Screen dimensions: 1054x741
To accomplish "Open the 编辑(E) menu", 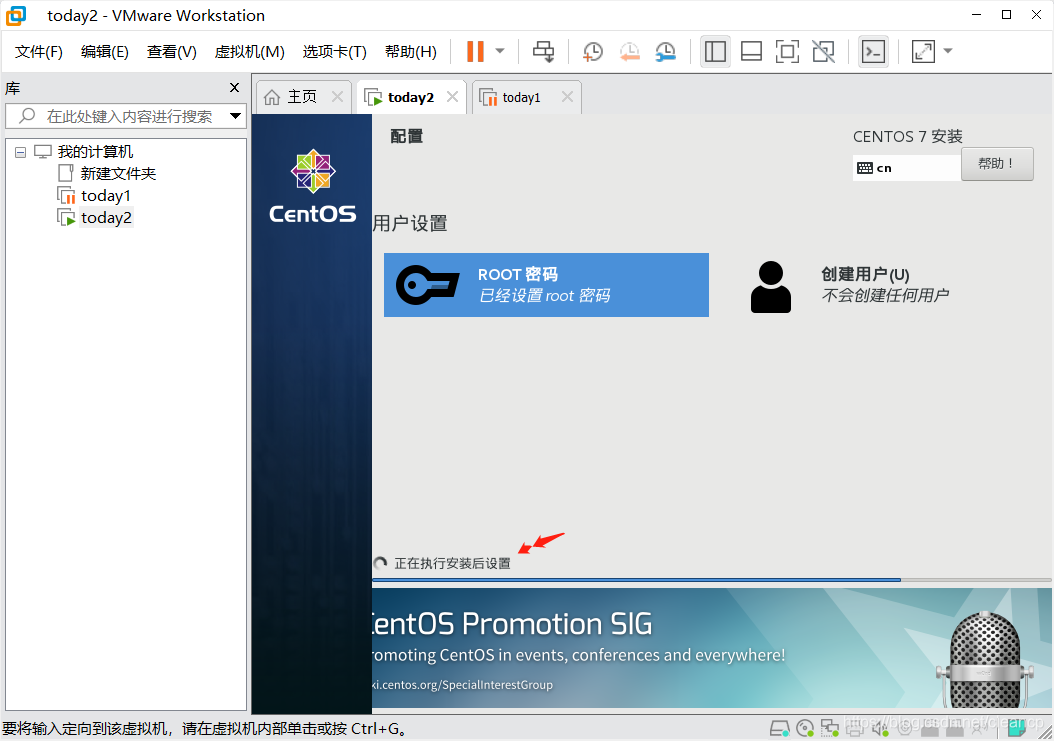I will point(104,52).
